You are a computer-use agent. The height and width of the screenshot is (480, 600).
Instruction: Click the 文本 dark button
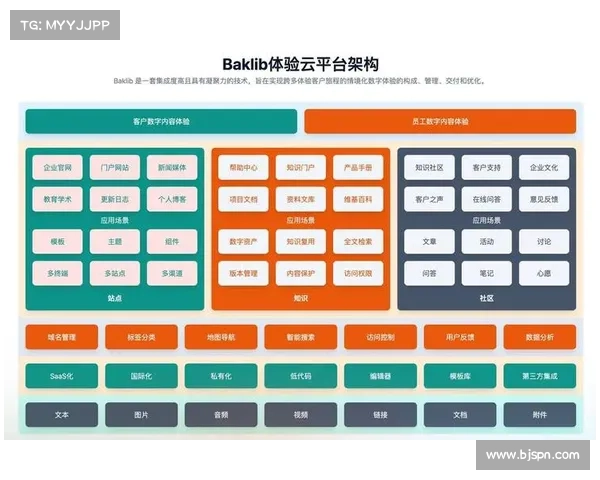click(62, 415)
